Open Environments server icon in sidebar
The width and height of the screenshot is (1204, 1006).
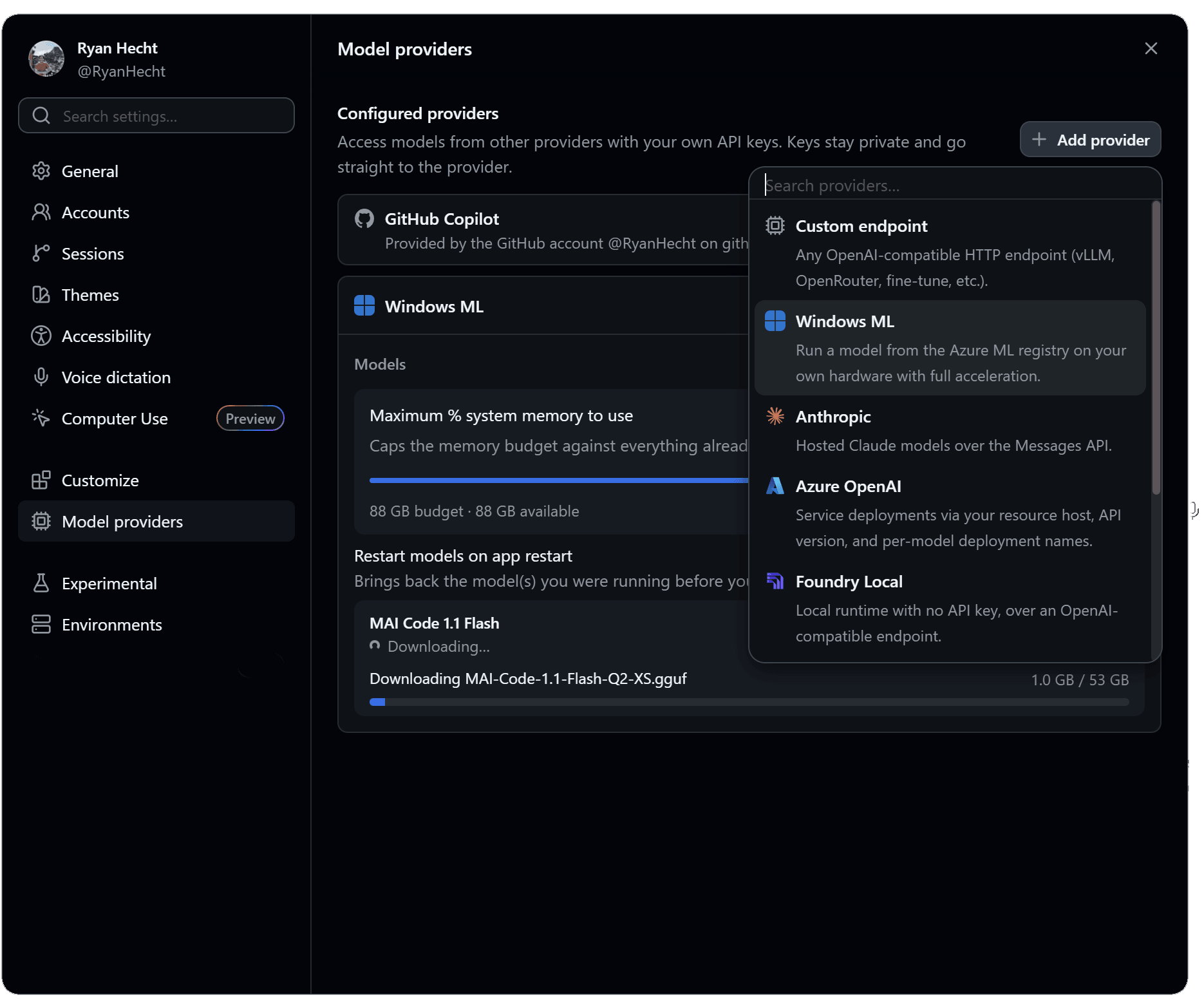pos(41,625)
